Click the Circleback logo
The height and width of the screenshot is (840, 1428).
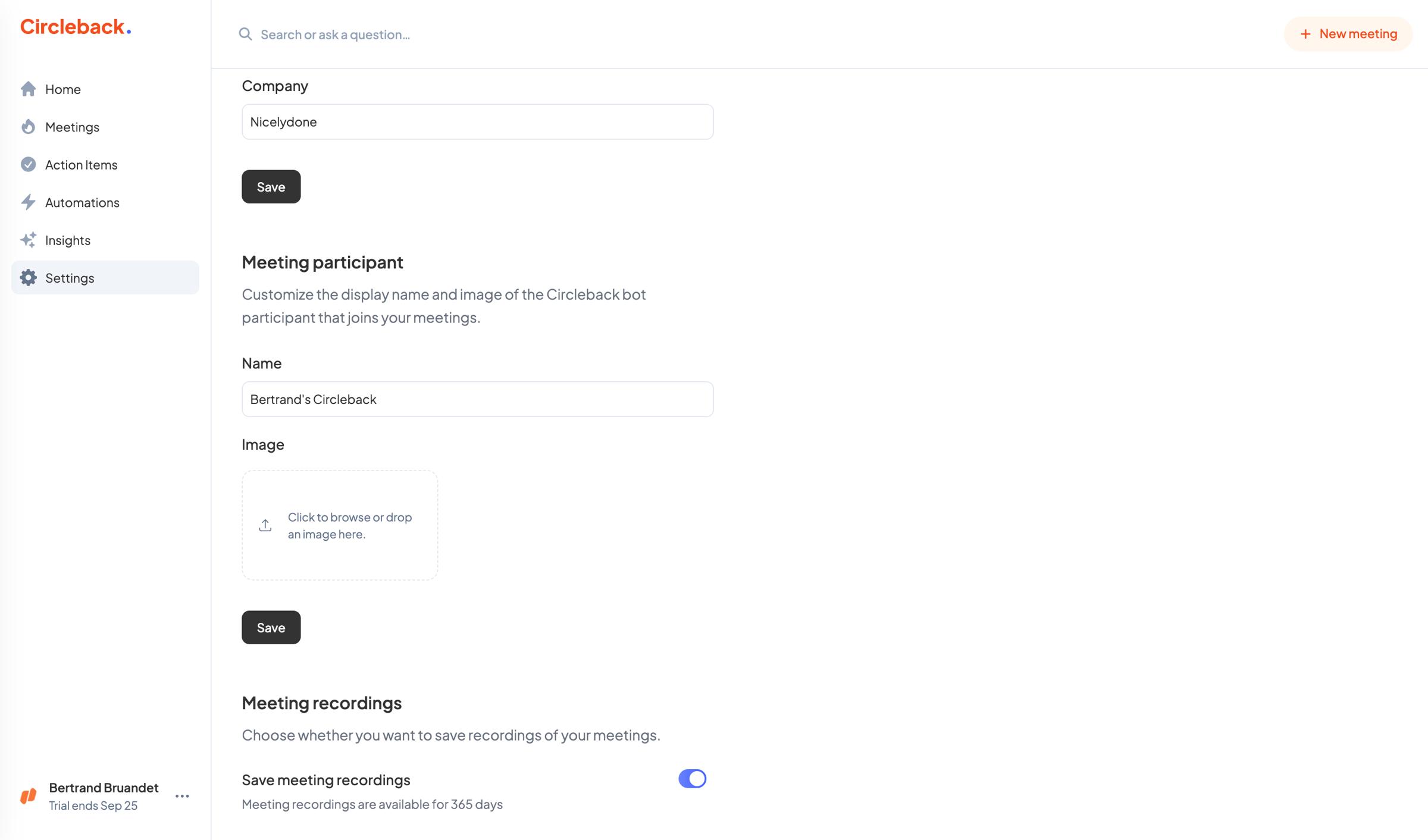point(76,27)
